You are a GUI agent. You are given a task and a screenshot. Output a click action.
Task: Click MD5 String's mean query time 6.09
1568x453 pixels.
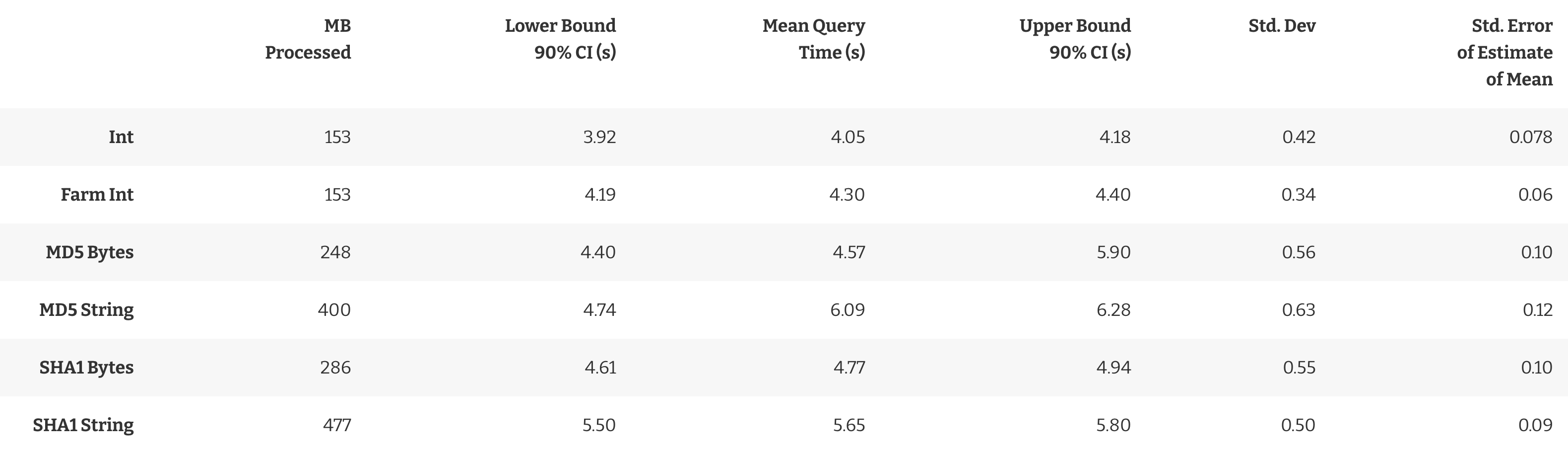coord(848,310)
